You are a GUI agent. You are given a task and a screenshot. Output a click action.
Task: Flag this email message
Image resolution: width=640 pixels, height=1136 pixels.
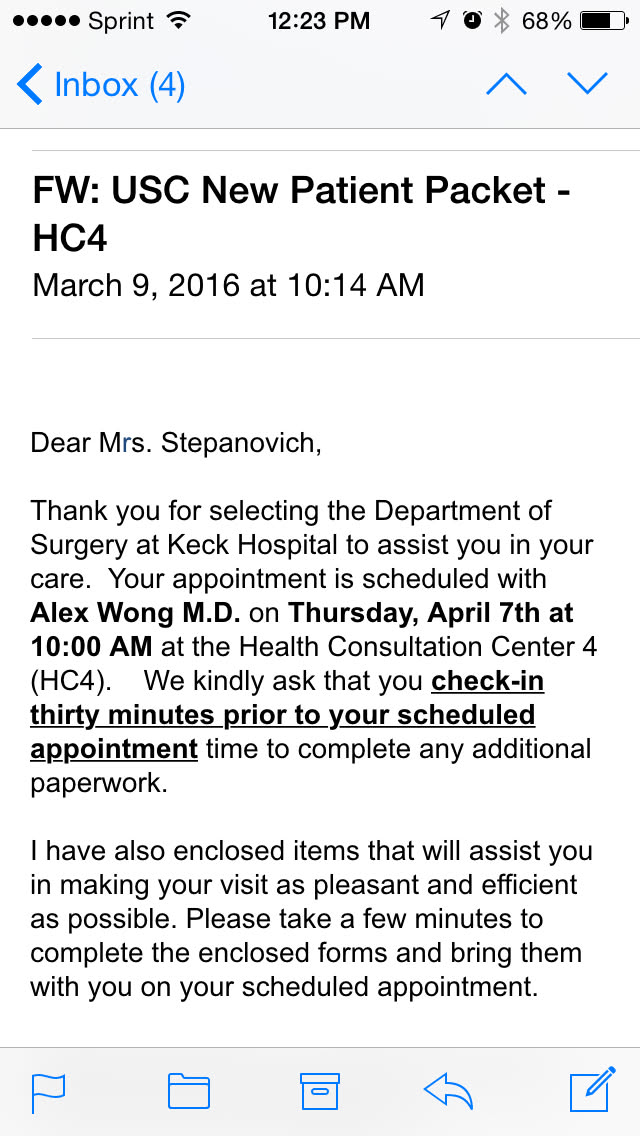(x=49, y=1091)
